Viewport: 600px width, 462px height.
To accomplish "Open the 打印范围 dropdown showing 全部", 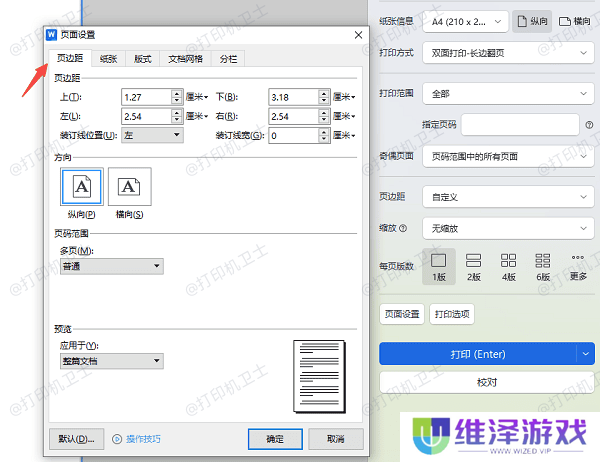I will [x=509, y=93].
